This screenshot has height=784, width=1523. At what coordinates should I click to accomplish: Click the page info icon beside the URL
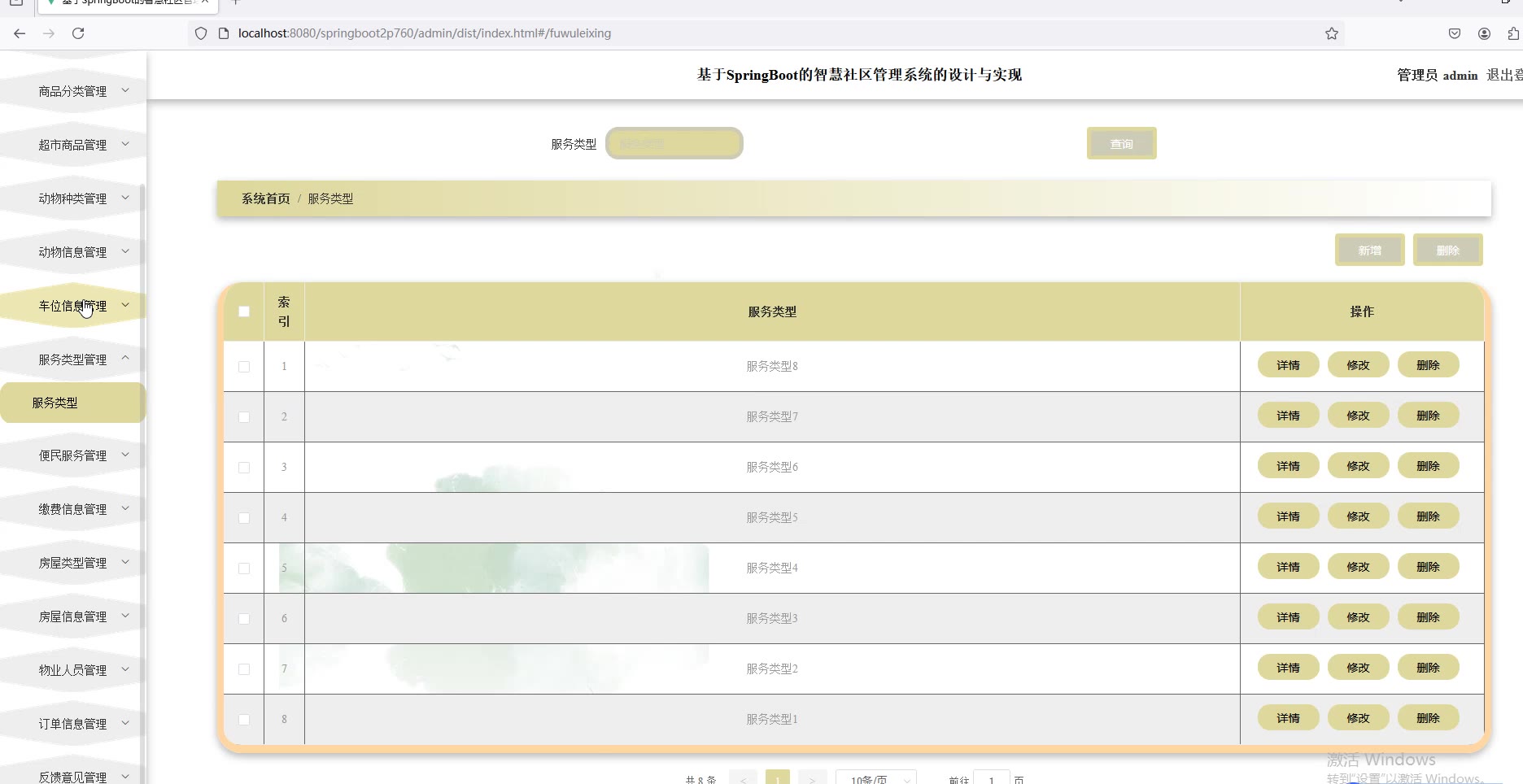224,33
